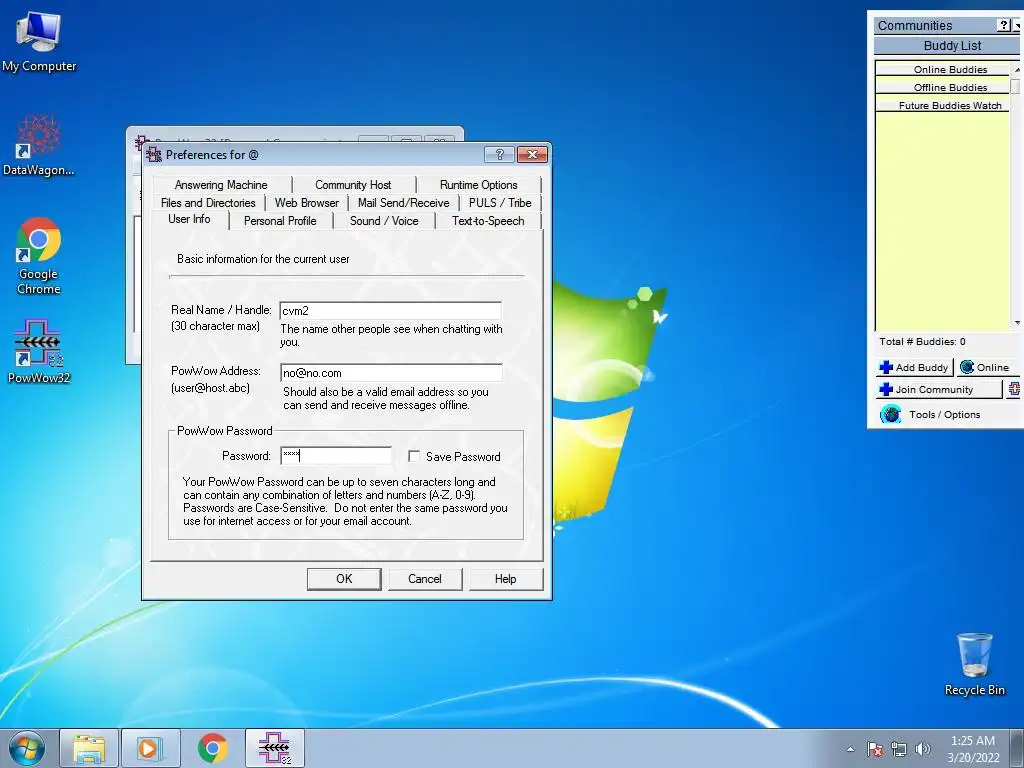The image size is (1024, 768).
Task: Click the Preferences dialog help question button
Action: 499,155
